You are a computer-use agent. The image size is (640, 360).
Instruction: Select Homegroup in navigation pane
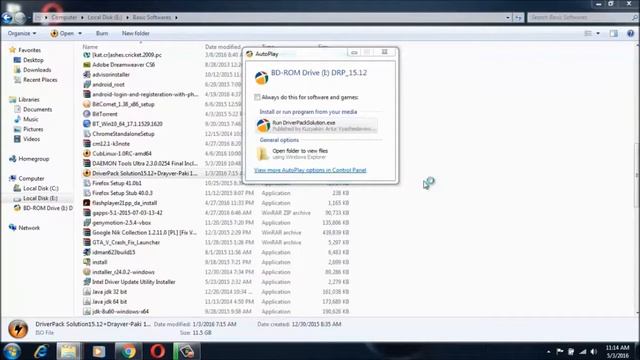click(33, 159)
